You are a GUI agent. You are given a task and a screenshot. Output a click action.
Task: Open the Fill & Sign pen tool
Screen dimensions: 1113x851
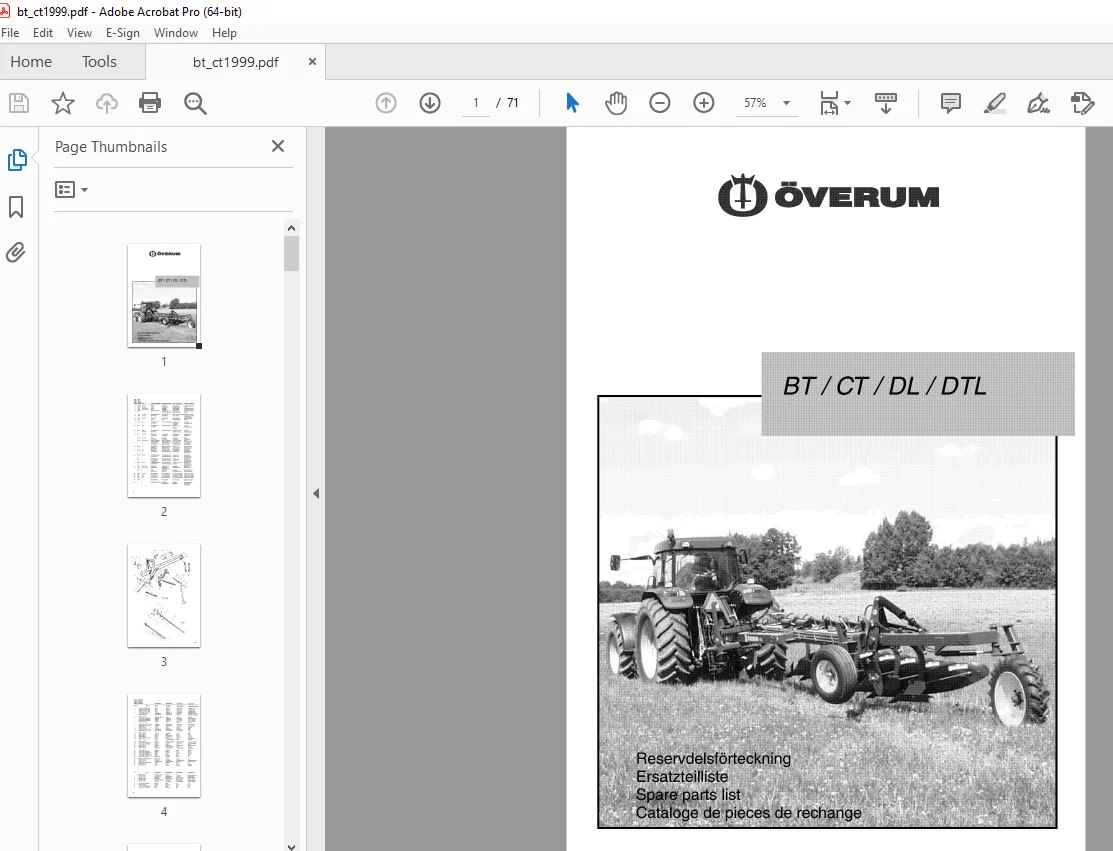click(x=1038, y=103)
